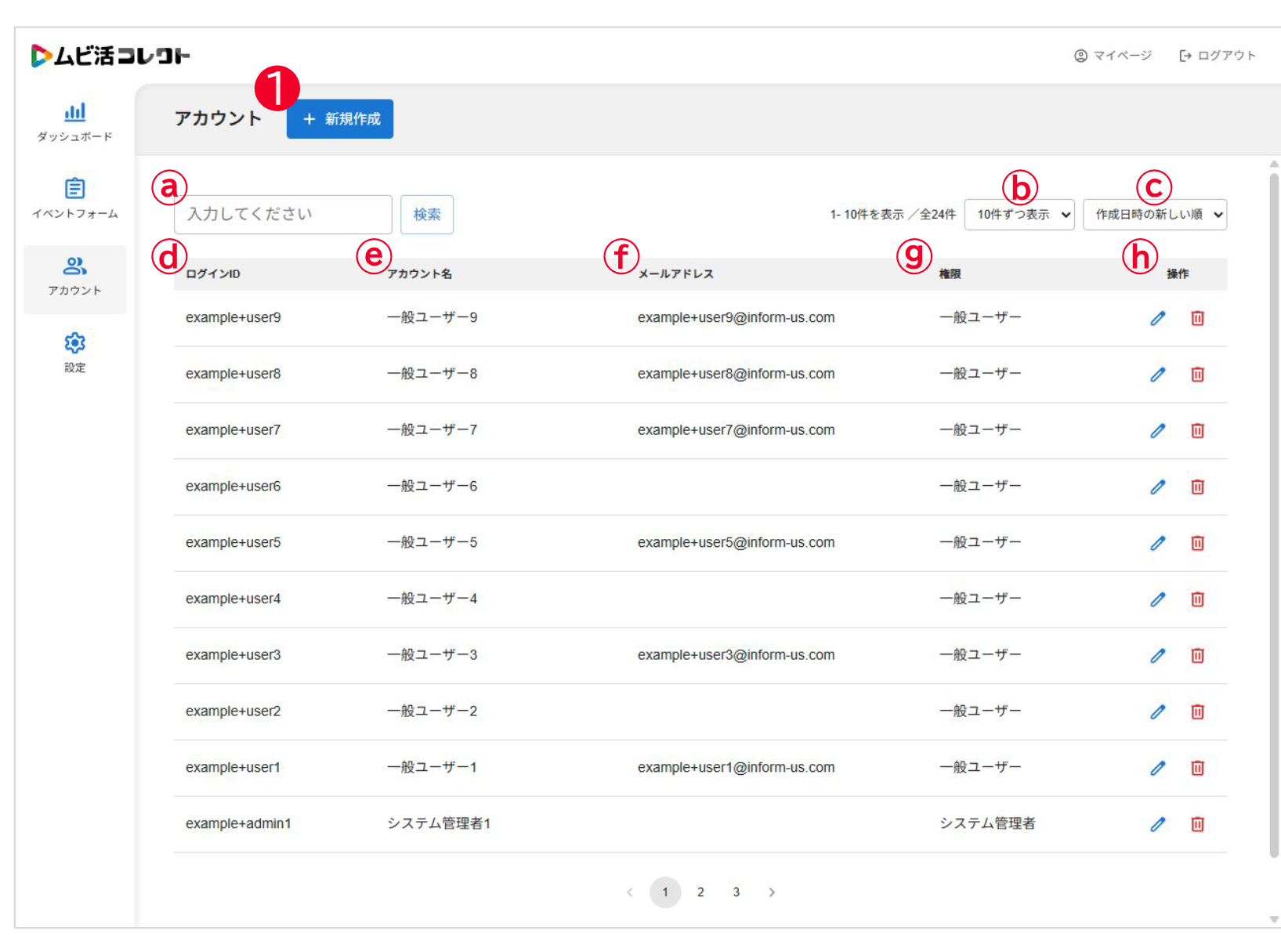The image size is (1281, 952).
Task: Edit the example+user2 account
Action: [x=1157, y=711]
